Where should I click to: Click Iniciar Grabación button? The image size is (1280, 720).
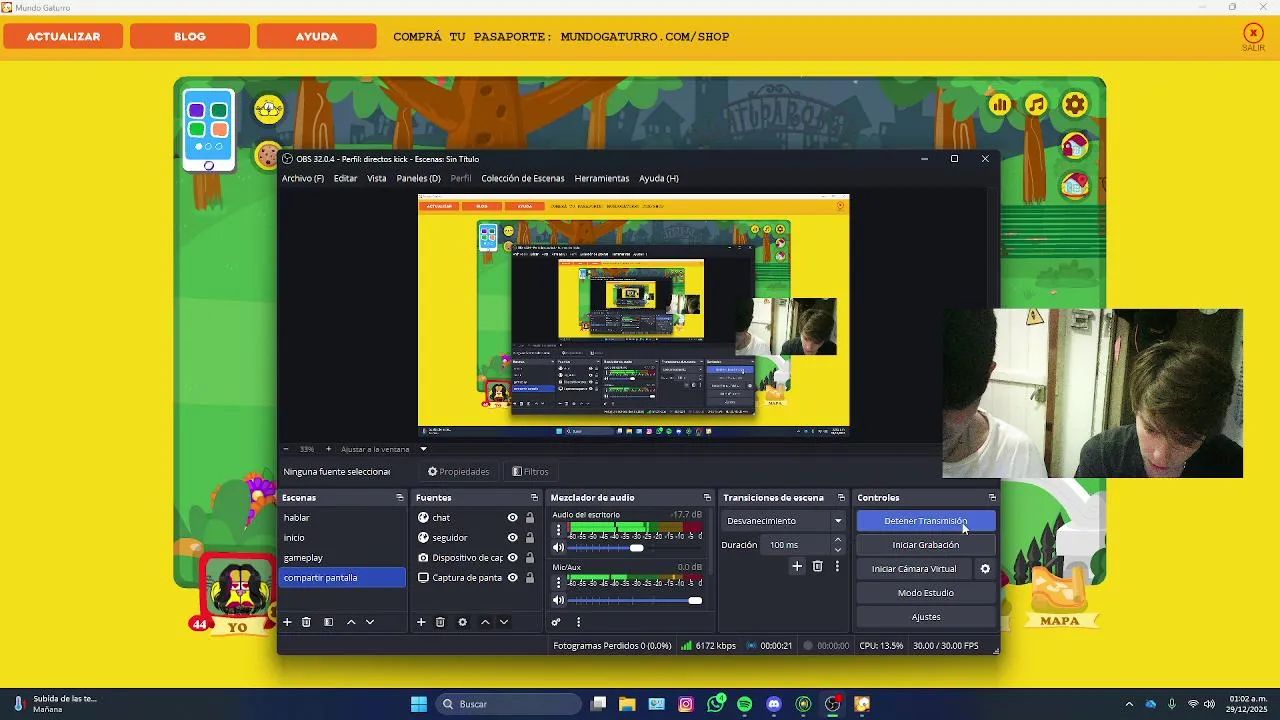point(926,545)
